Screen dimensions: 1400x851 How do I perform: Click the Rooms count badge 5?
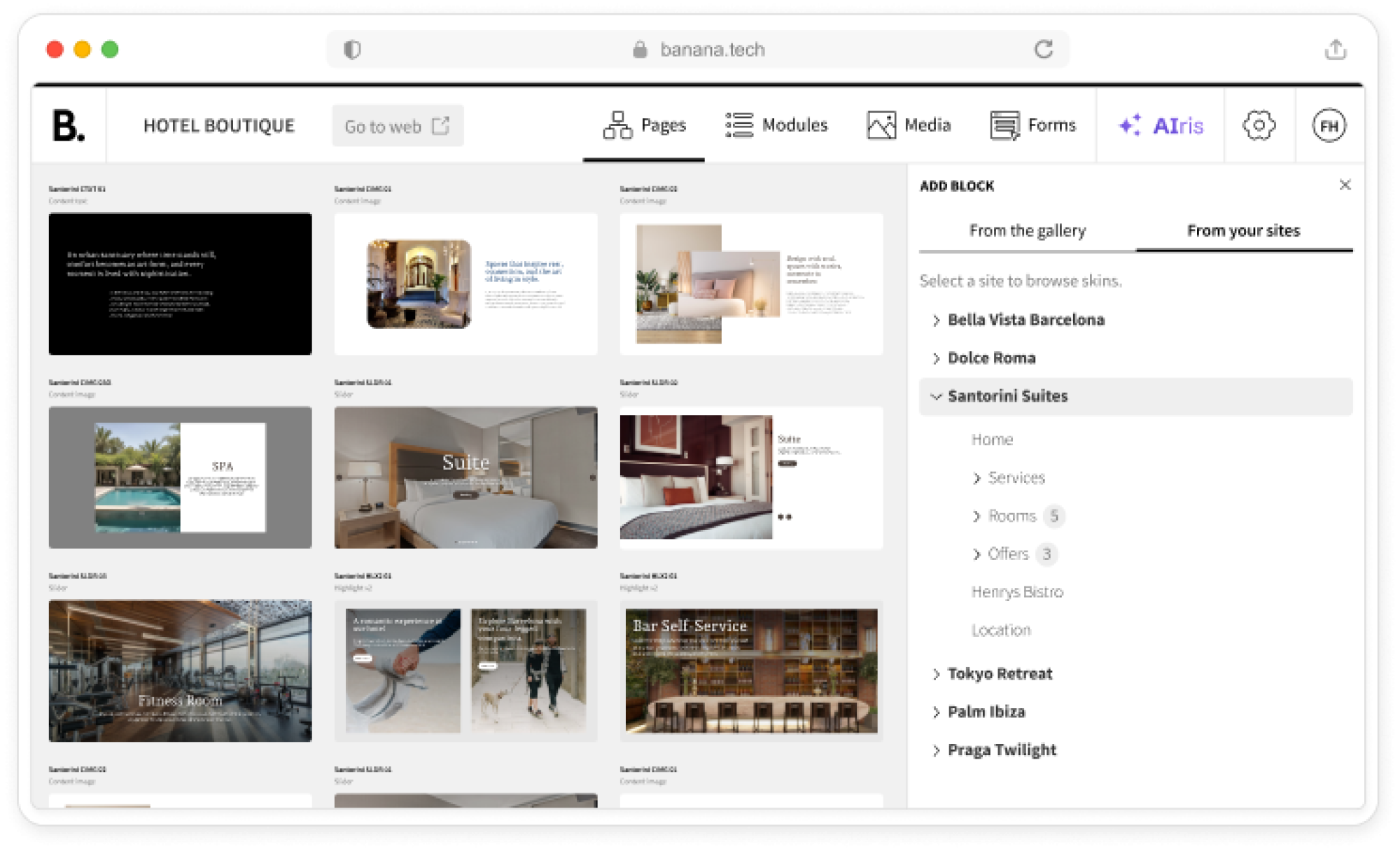[1053, 516]
